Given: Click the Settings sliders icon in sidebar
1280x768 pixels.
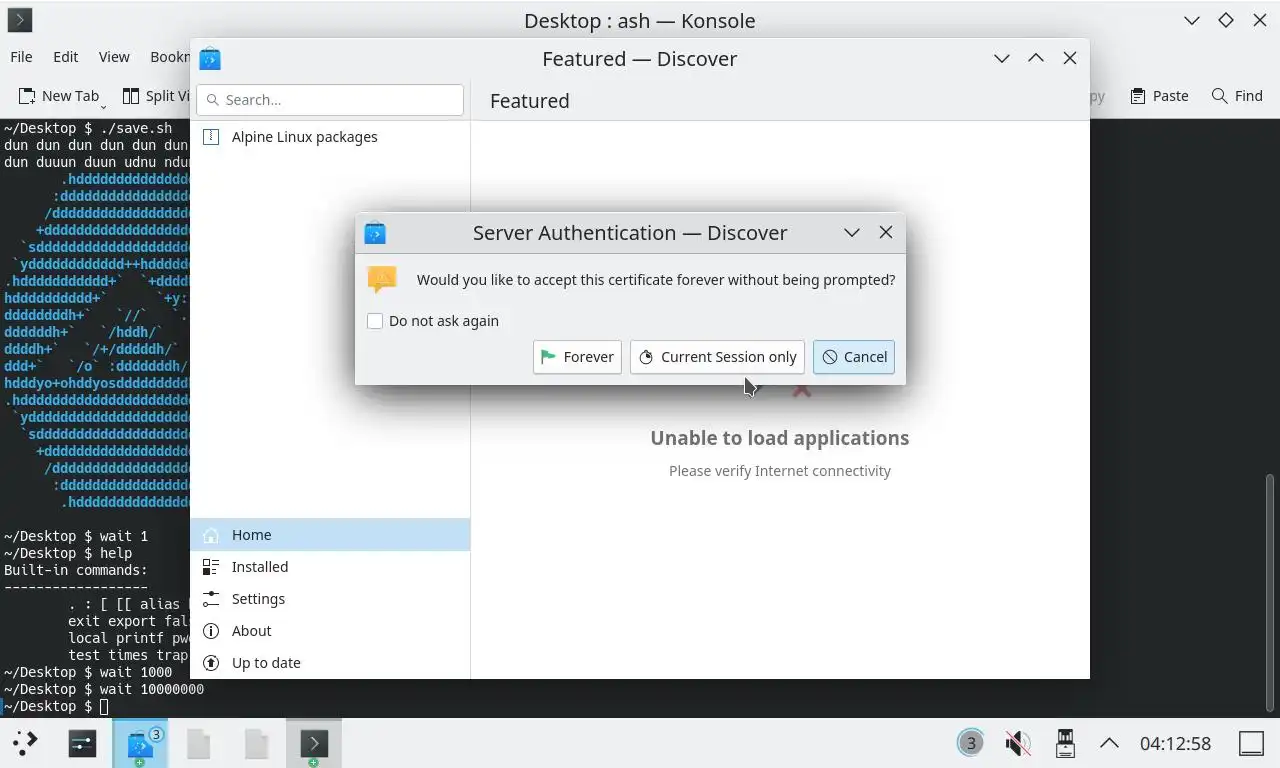Looking at the screenshot, I should pyautogui.click(x=211, y=599).
